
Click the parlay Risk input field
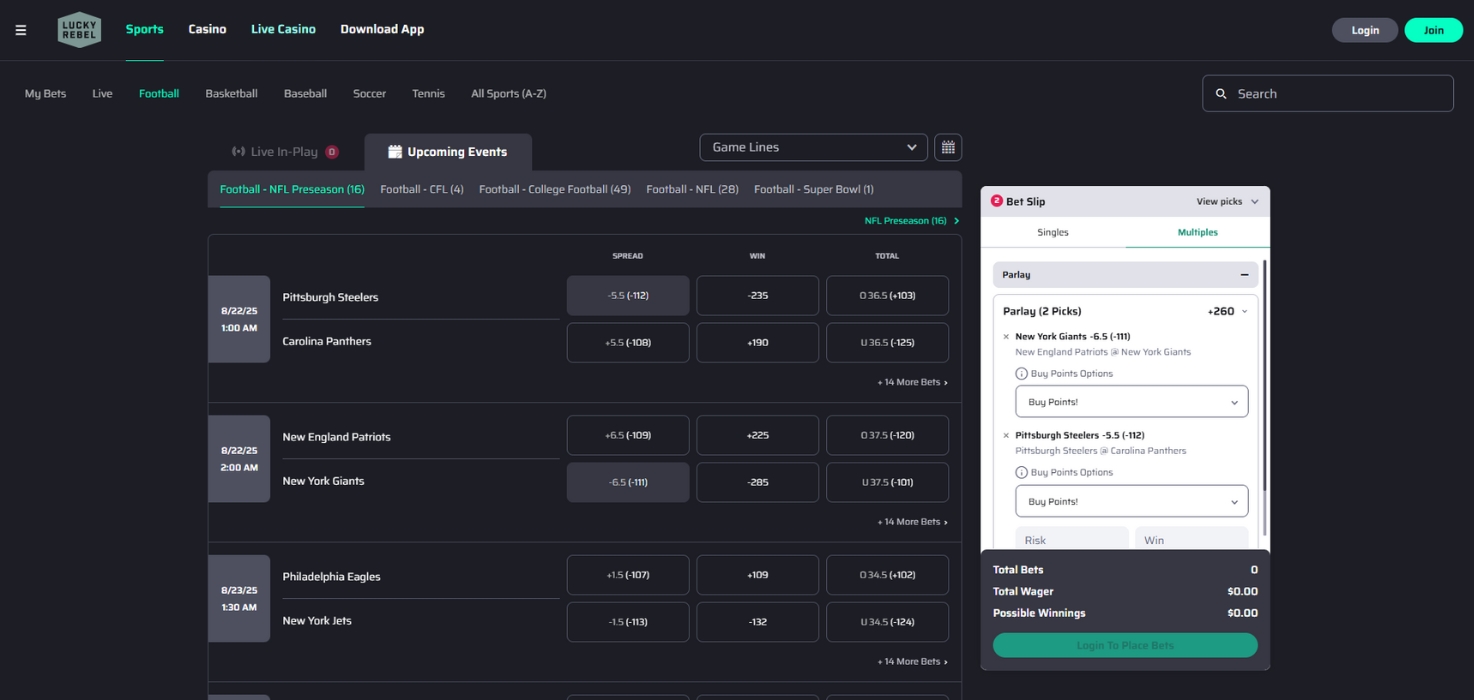(x=1072, y=539)
